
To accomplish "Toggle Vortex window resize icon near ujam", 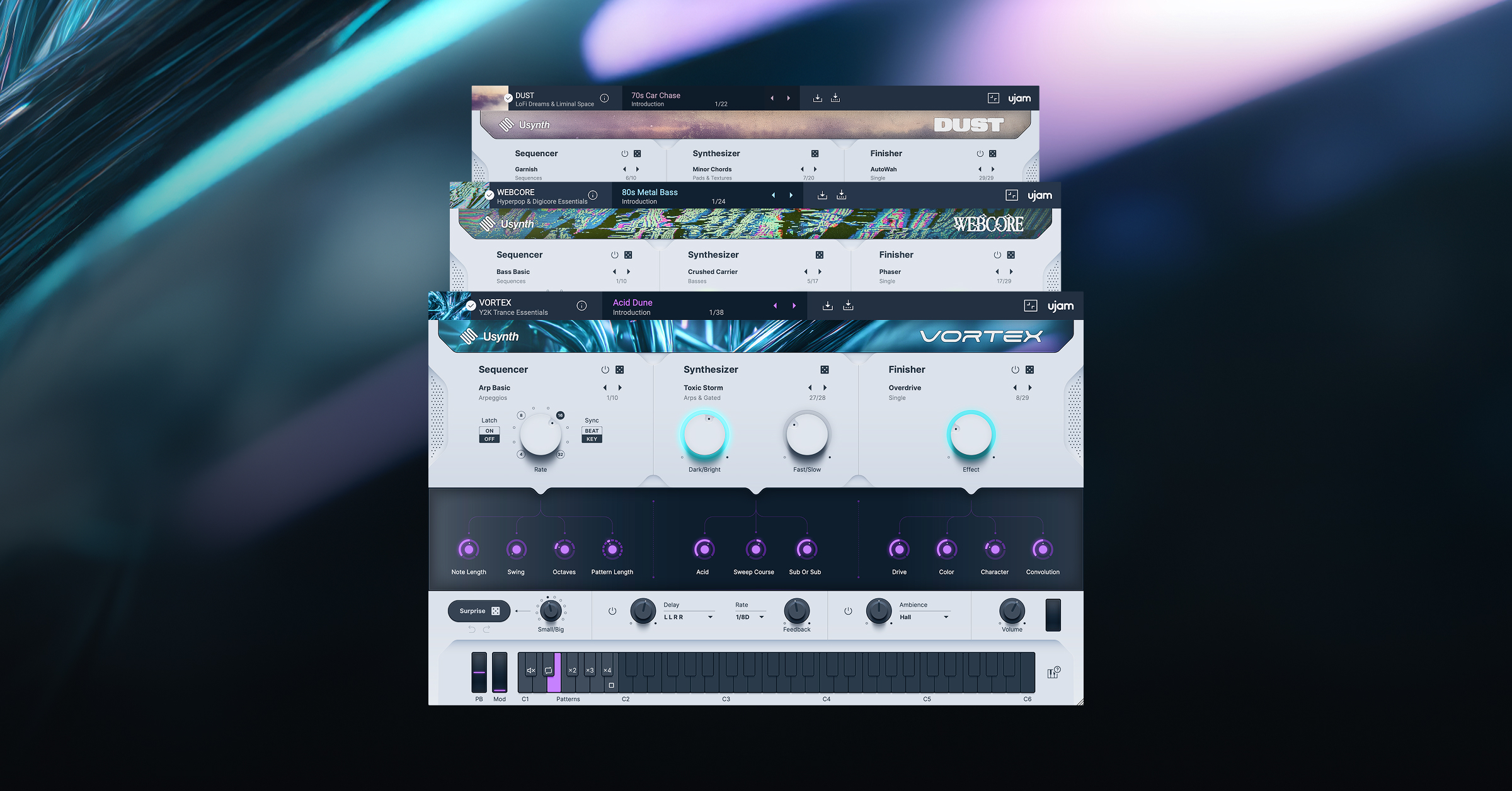I will pos(1031,306).
